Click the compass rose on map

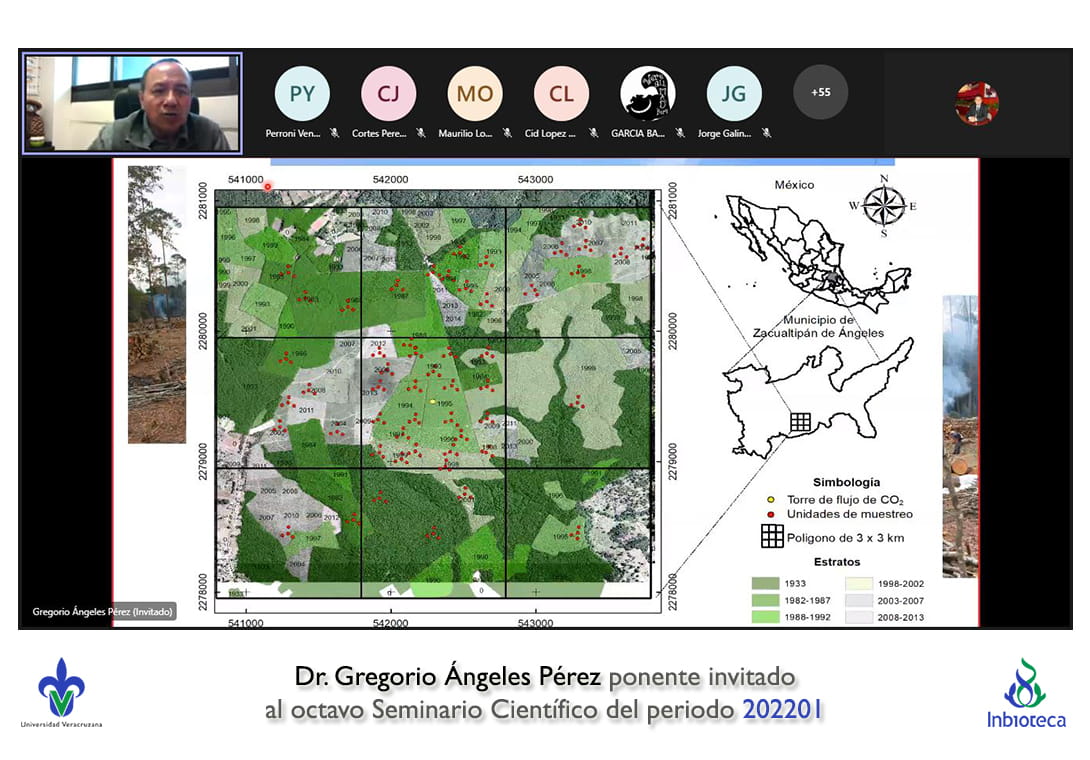coord(883,205)
